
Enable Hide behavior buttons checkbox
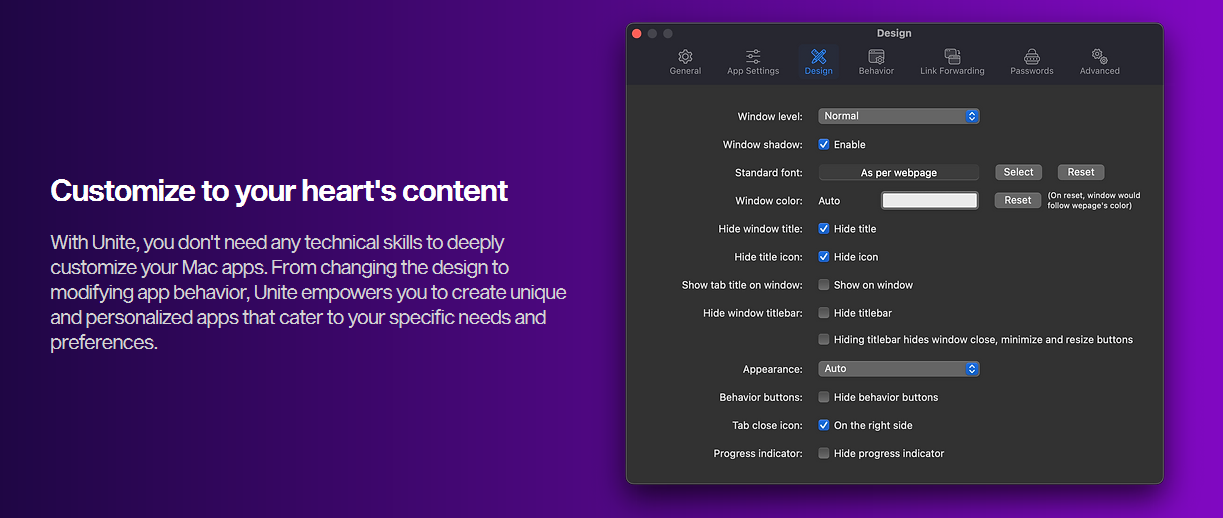[x=824, y=397]
